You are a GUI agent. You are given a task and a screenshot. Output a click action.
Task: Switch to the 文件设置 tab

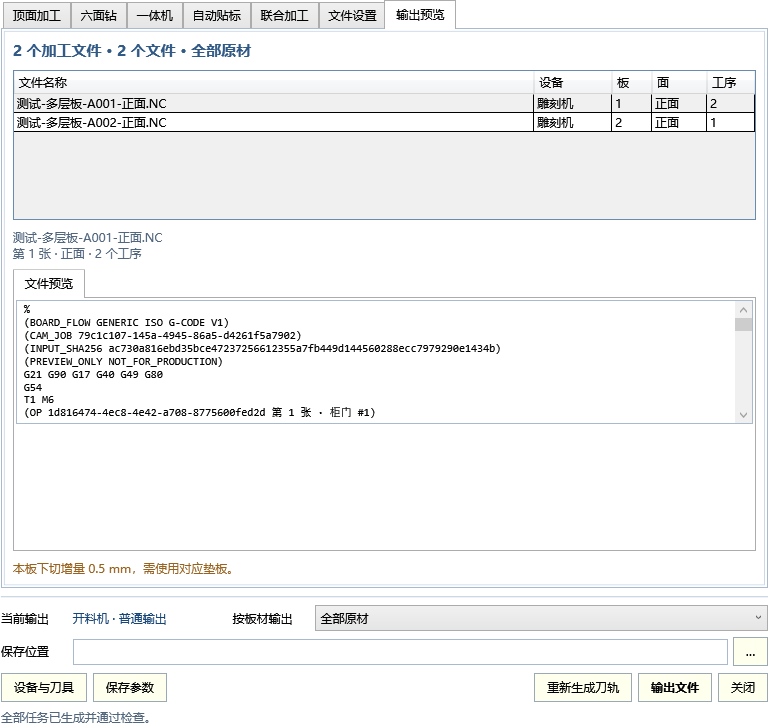352,16
